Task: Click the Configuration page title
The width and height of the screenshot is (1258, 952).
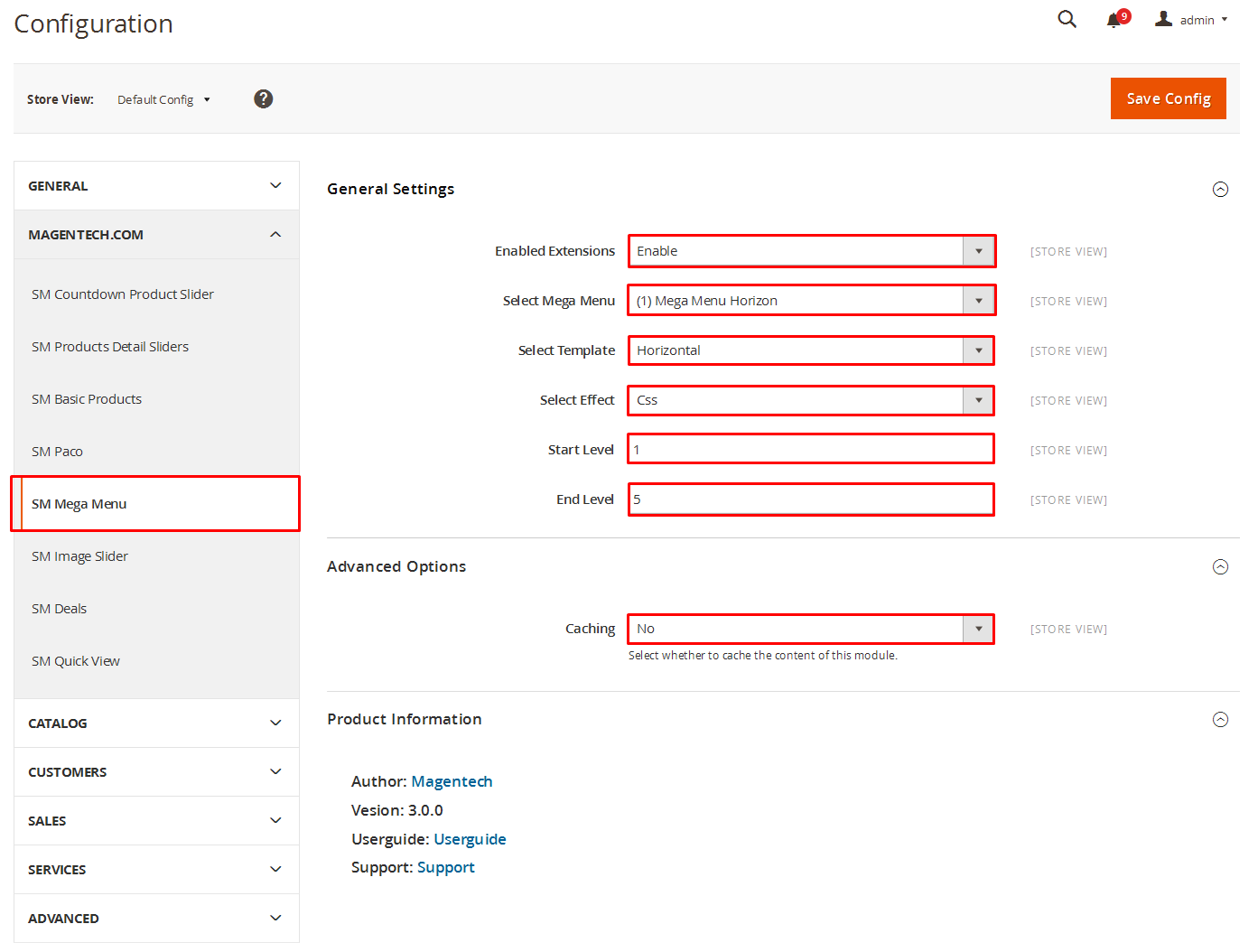Action: coord(94,23)
